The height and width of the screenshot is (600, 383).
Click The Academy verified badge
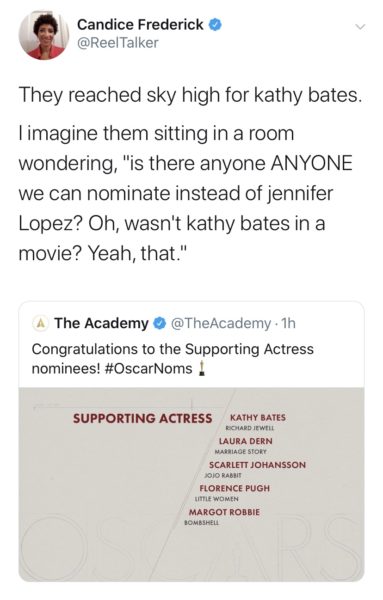160,324
